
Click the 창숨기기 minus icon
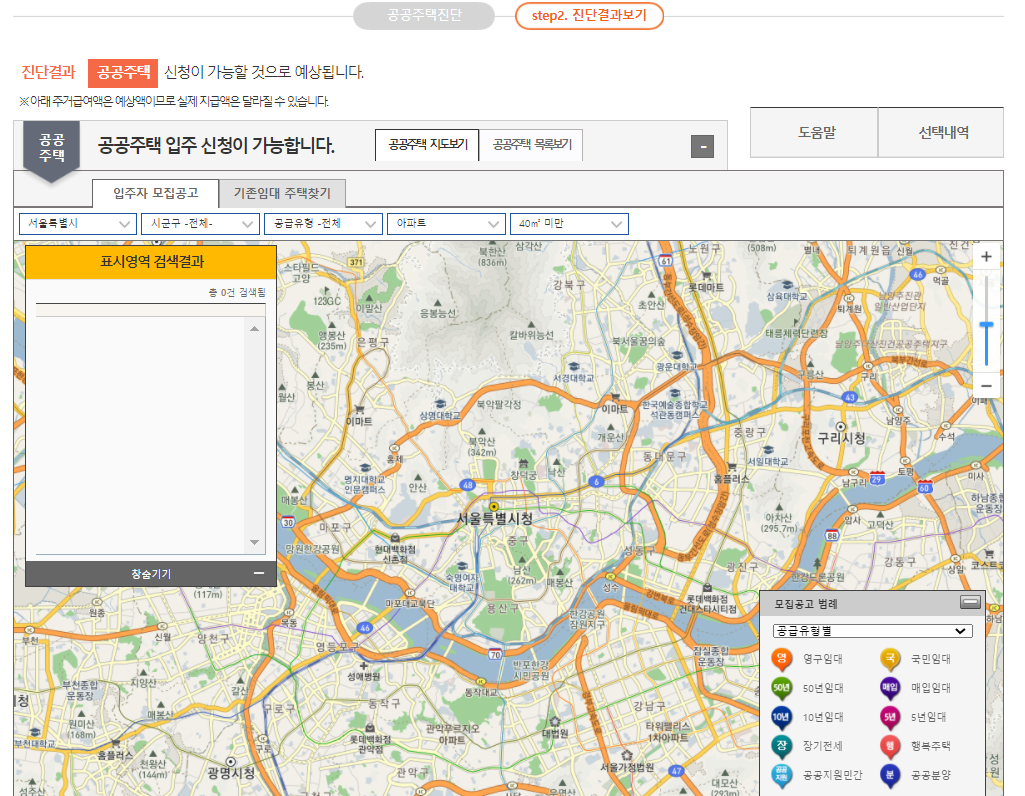[x=259, y=573]
